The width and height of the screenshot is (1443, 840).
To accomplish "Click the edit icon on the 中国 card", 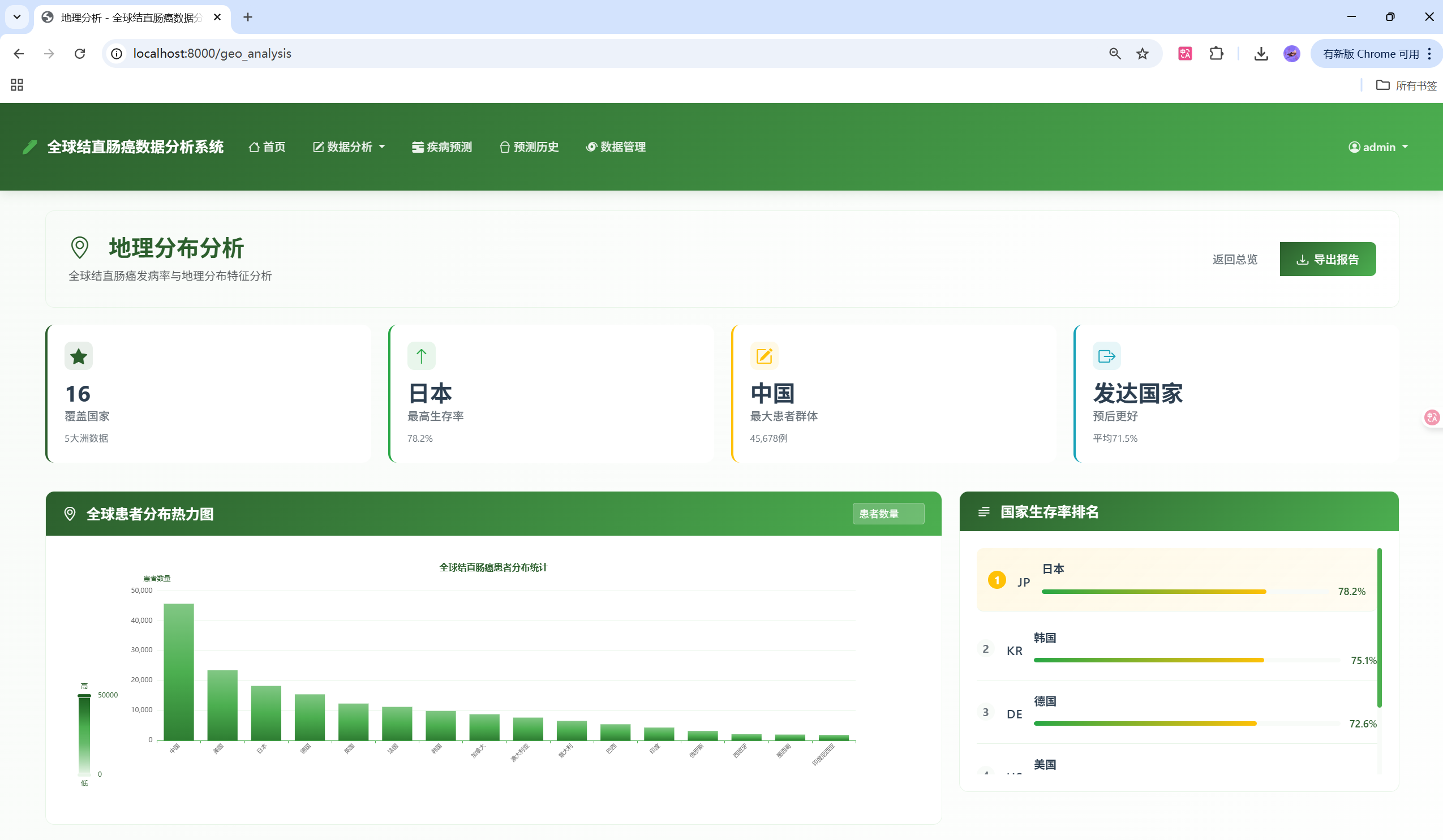I will click(764, 355).
